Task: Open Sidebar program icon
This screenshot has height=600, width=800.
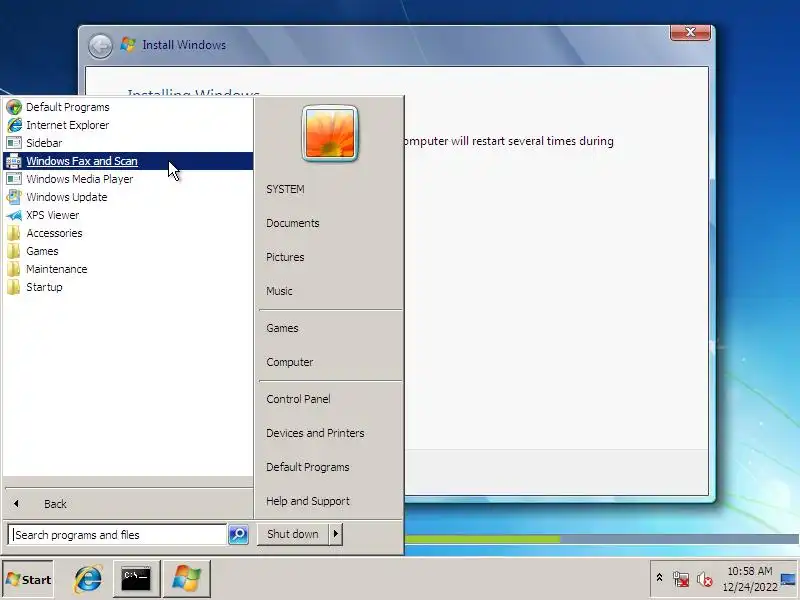Action: tap(14, 143)
